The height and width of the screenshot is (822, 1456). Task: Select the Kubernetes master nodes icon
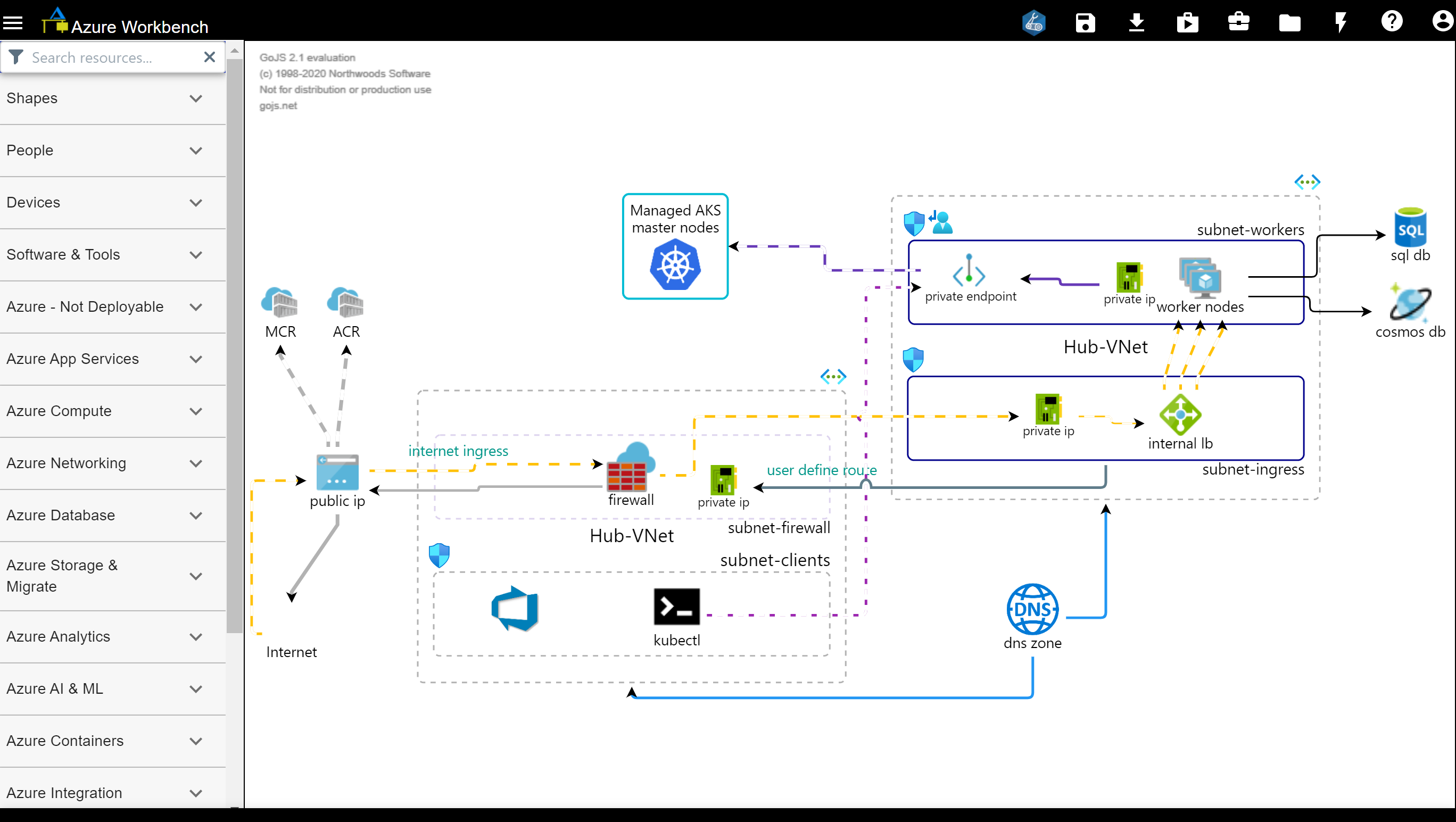pyautogui.click(x=675, y=264)
